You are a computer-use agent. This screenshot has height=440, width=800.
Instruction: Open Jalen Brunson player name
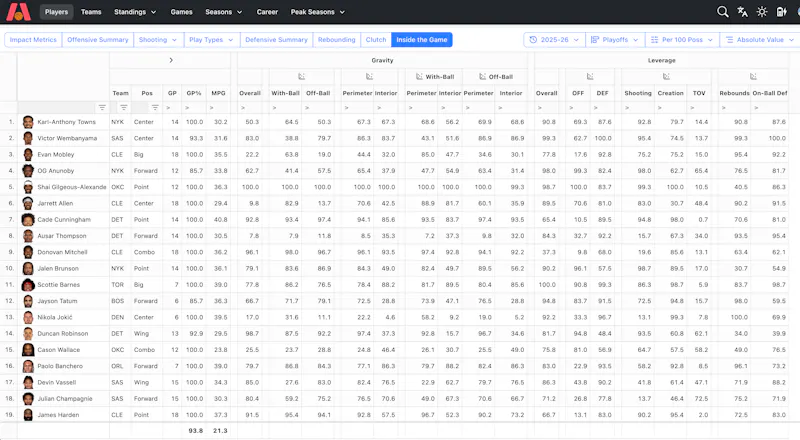coord(58,268)
